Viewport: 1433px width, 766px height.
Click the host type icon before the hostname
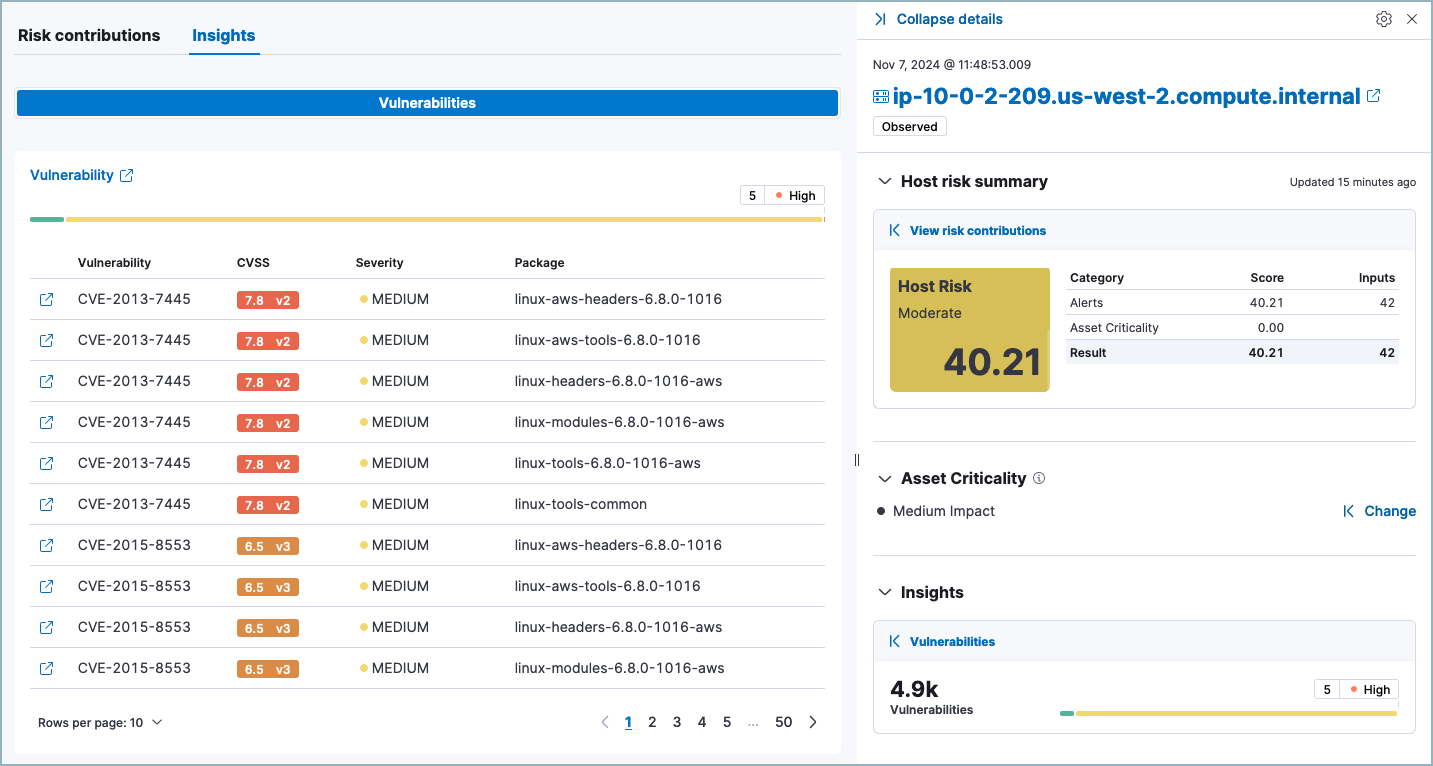880,96
